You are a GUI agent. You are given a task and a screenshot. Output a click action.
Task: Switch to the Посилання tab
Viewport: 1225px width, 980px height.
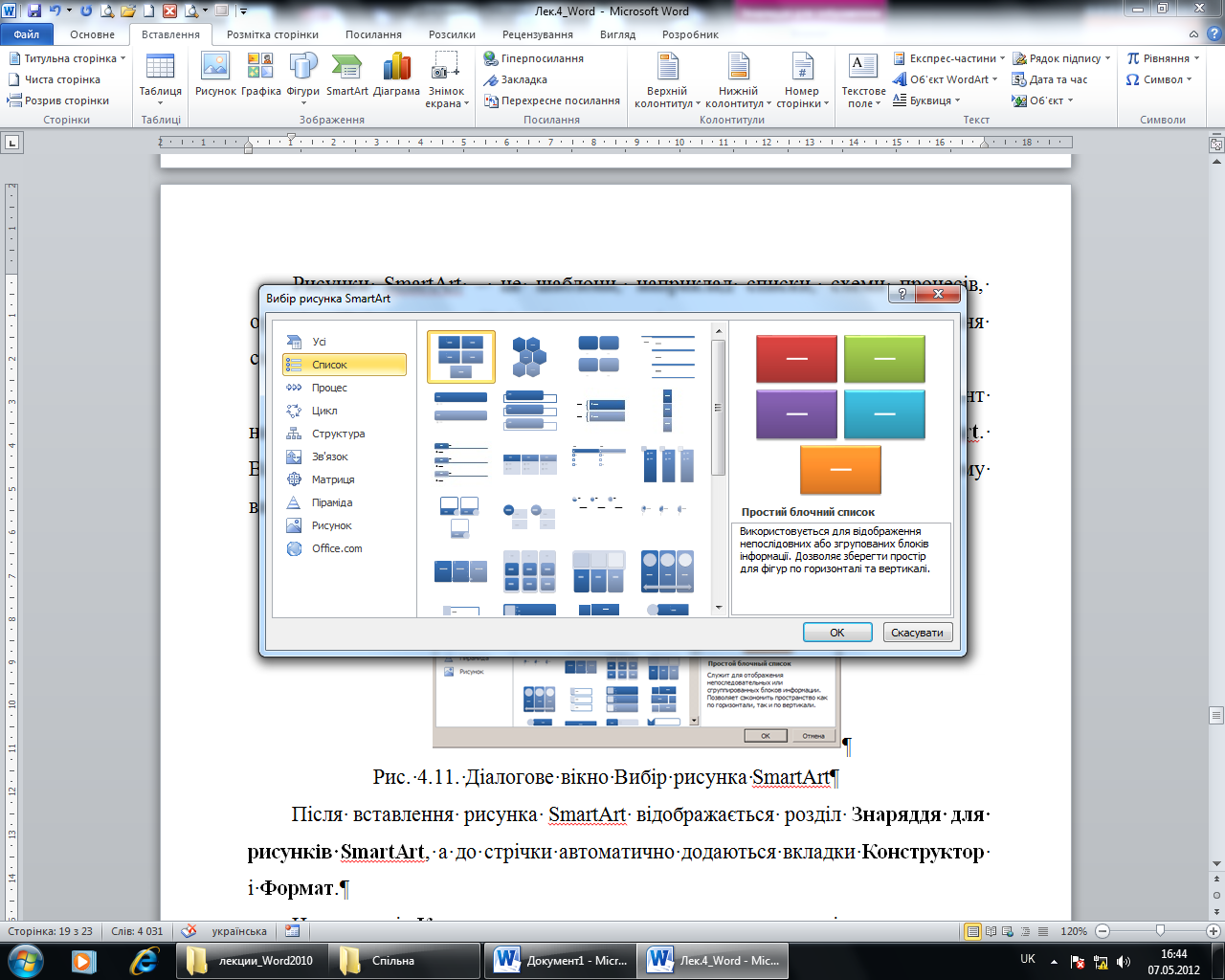tap(373, 34)
